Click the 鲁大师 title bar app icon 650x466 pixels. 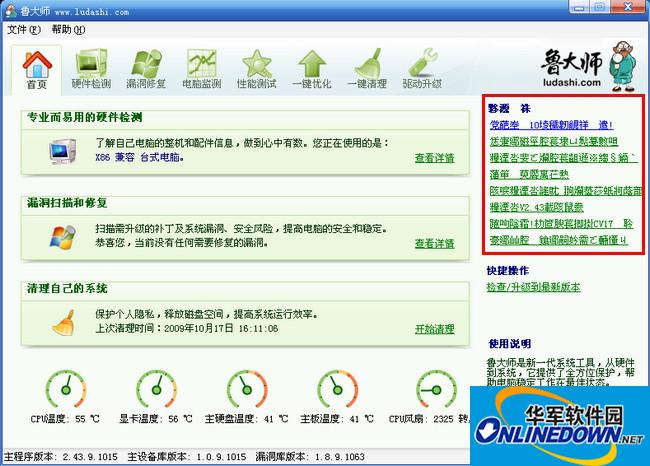10,11
